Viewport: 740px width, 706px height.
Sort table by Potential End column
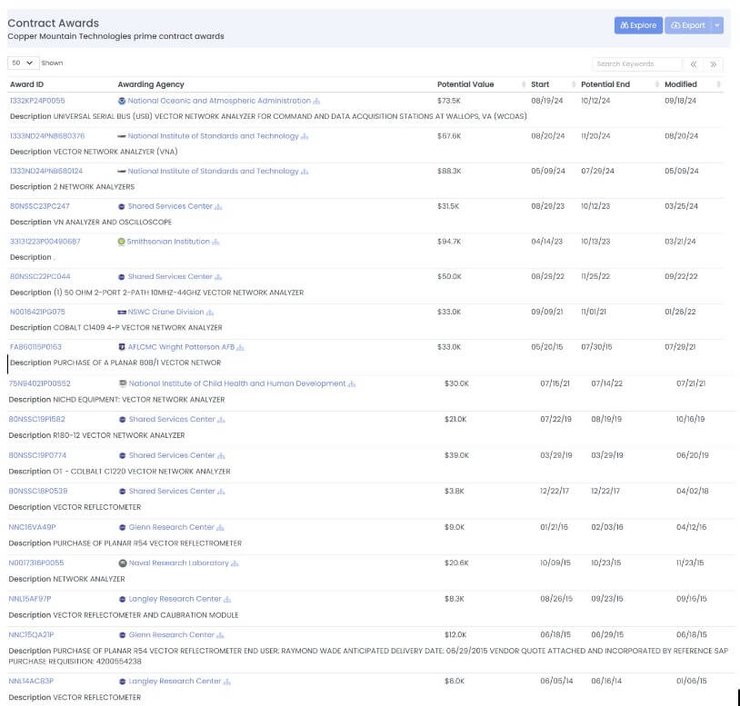click(x=605, y=84)
